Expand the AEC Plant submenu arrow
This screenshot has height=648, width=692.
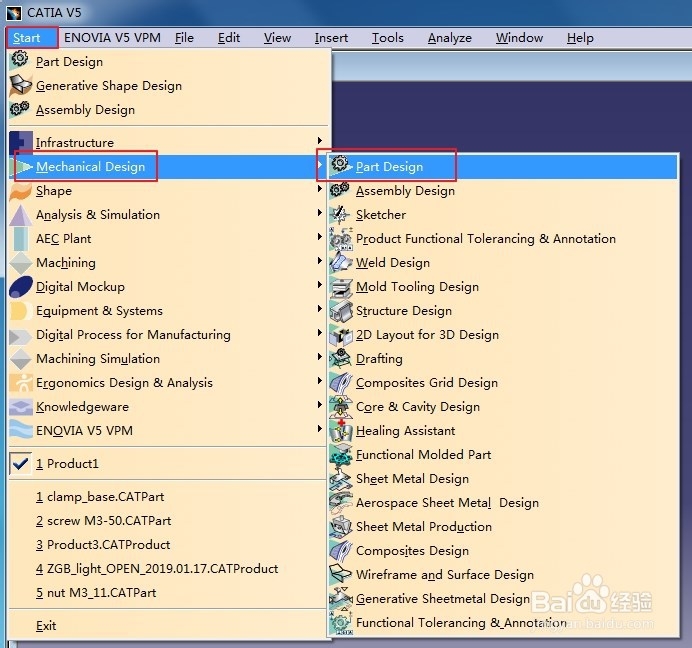click(x=320, y=237)
